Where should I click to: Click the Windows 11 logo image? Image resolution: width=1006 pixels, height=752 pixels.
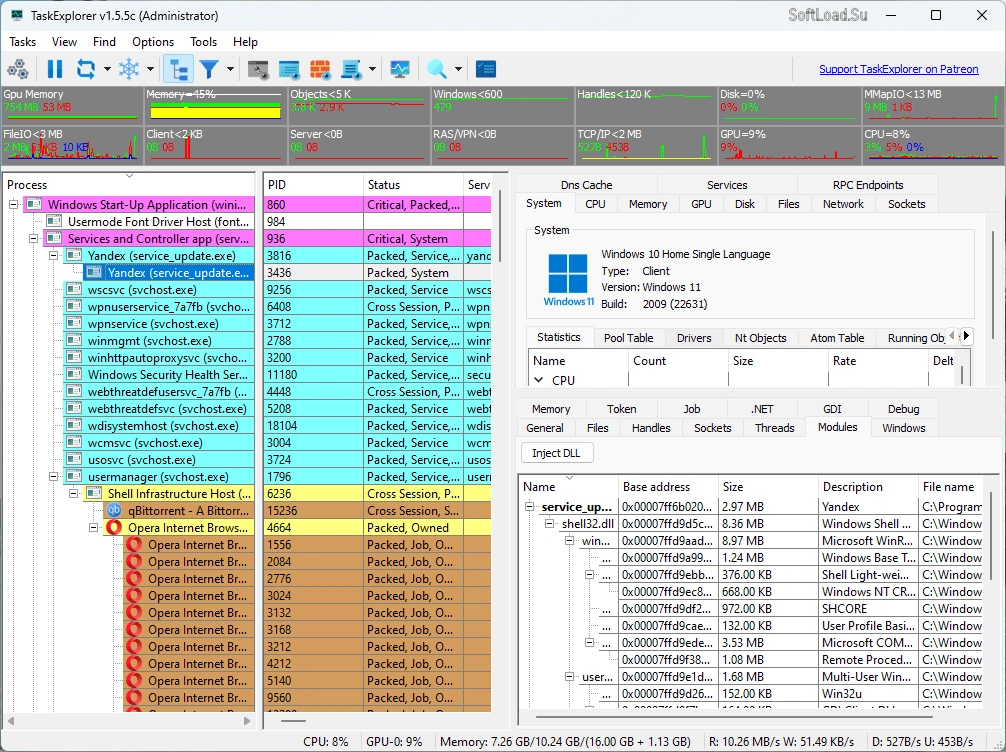pos(568,280)
